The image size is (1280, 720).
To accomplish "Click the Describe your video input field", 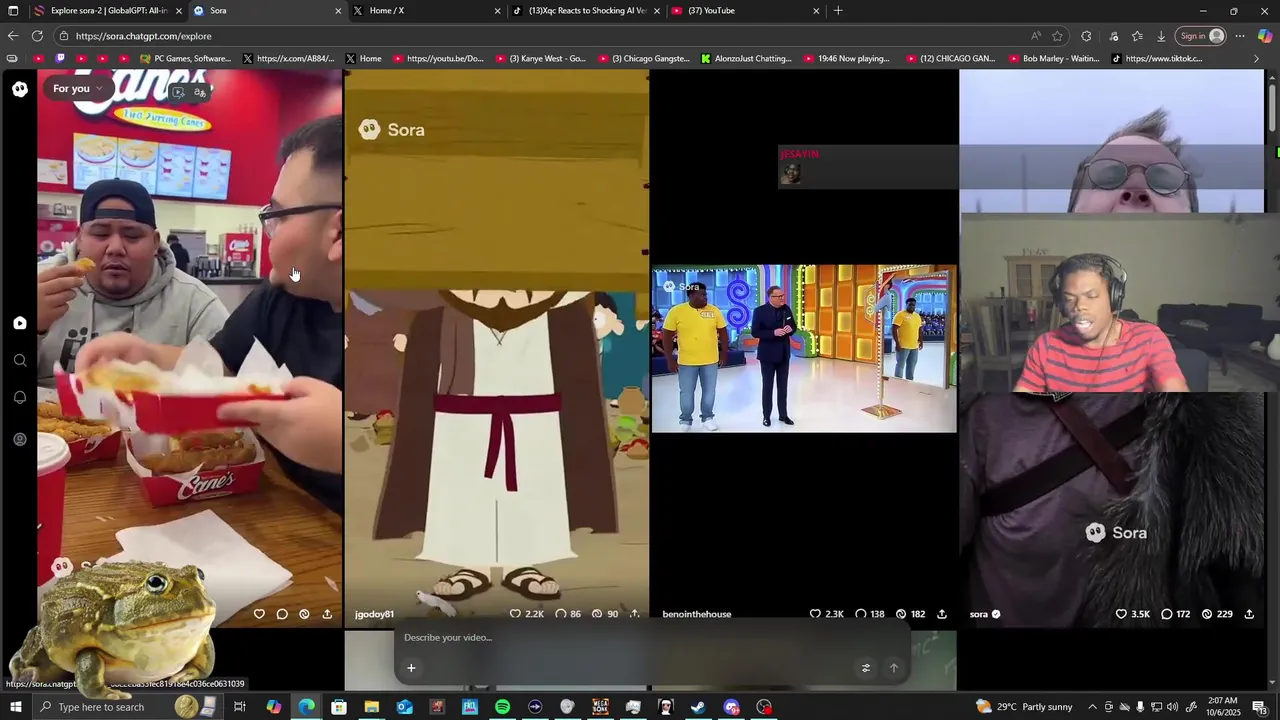I will coord(650,638).
